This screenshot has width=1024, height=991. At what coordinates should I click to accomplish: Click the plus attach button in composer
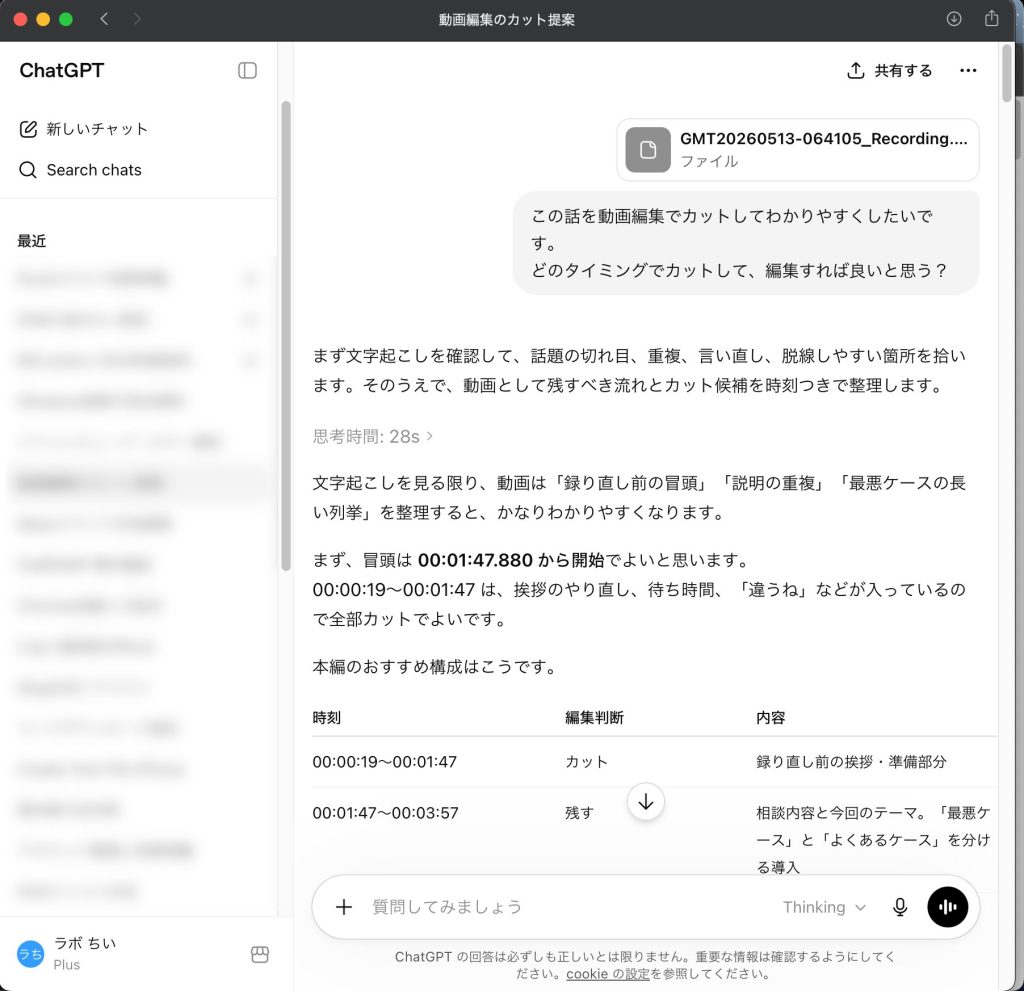(344, 907)
